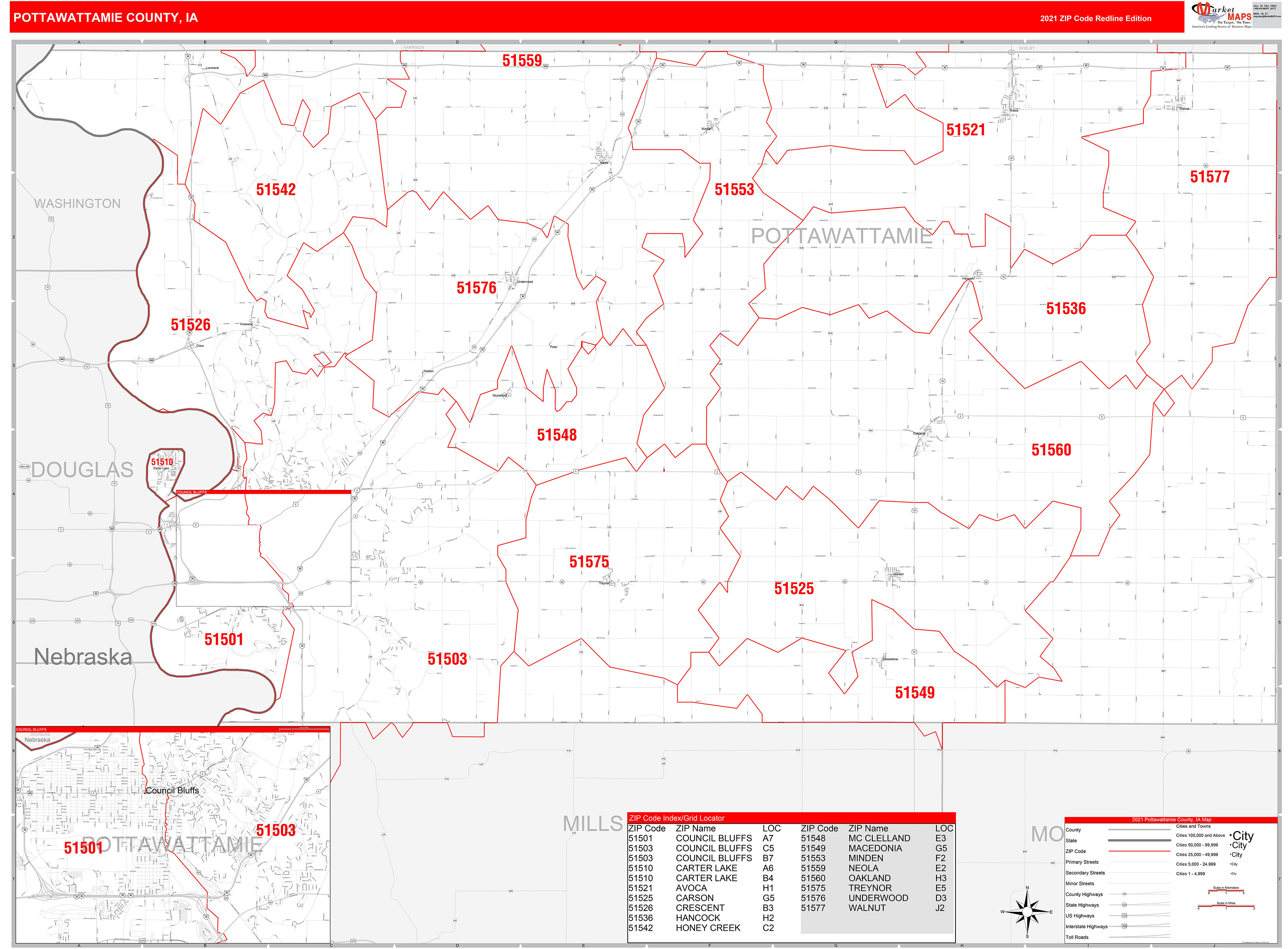Viewport: 1288px width, 949px height.
Task: Click the US Highways shield symbol in the legend
Action: click(x=1124, y=916)
